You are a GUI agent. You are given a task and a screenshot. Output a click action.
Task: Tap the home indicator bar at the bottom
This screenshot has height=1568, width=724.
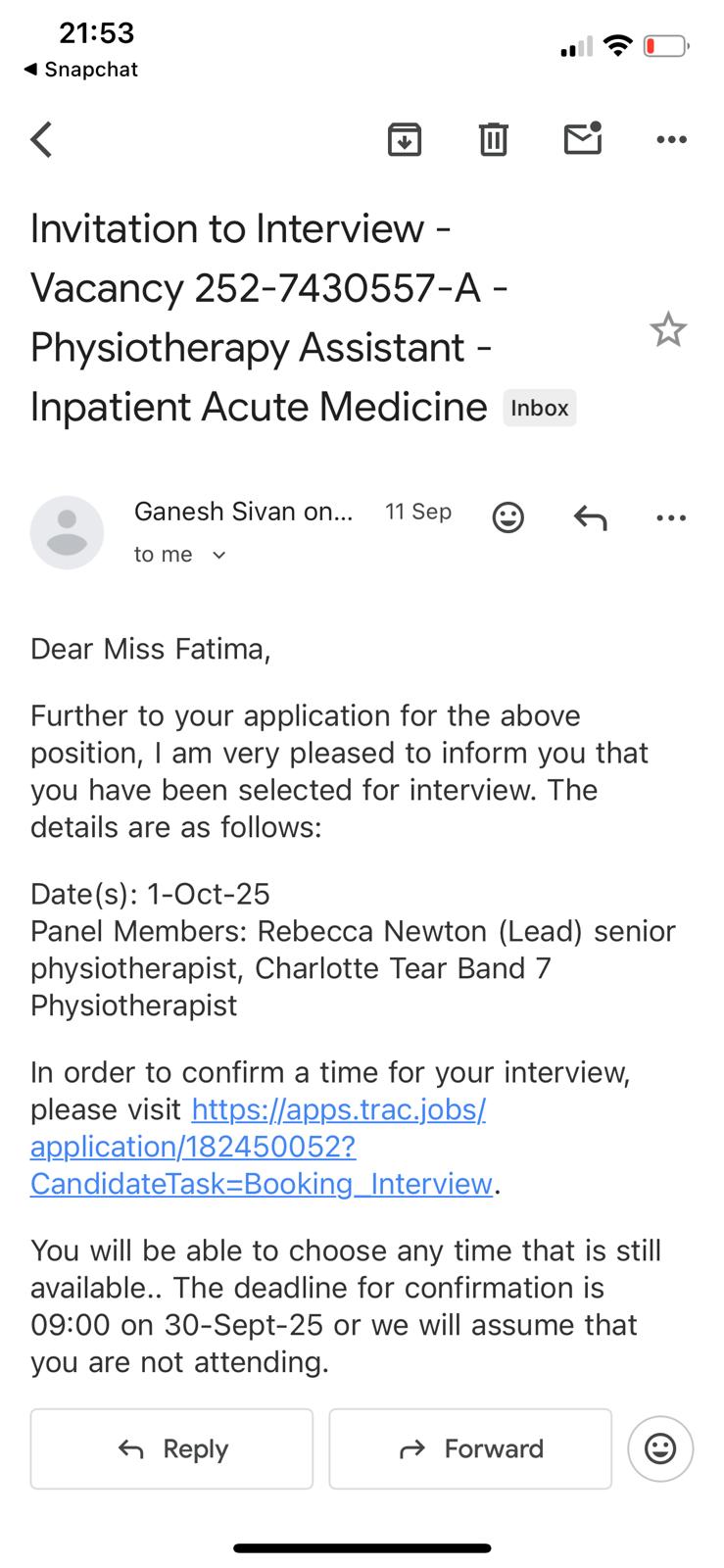point(362,1548)
